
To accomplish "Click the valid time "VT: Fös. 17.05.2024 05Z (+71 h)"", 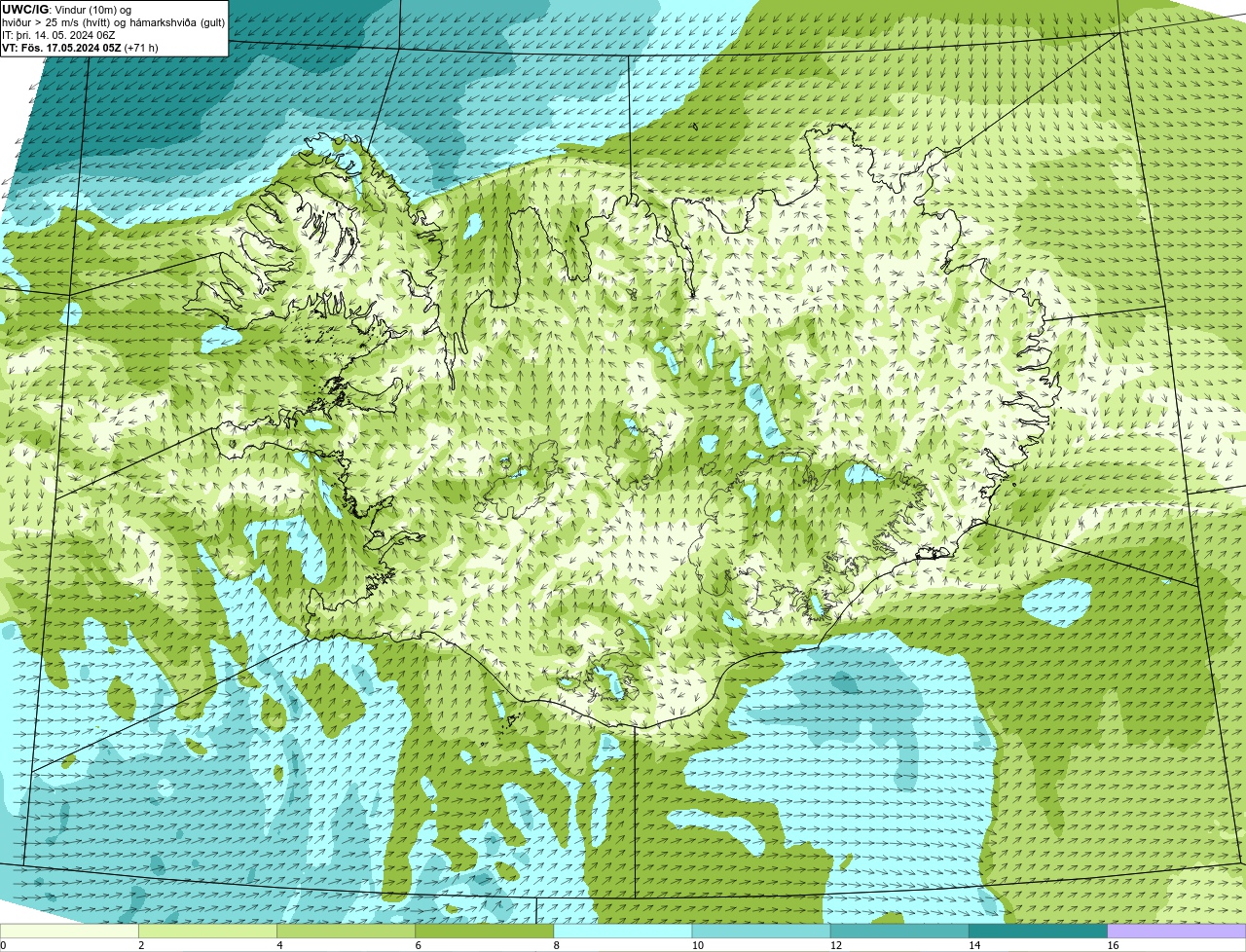I will (80, 48).
